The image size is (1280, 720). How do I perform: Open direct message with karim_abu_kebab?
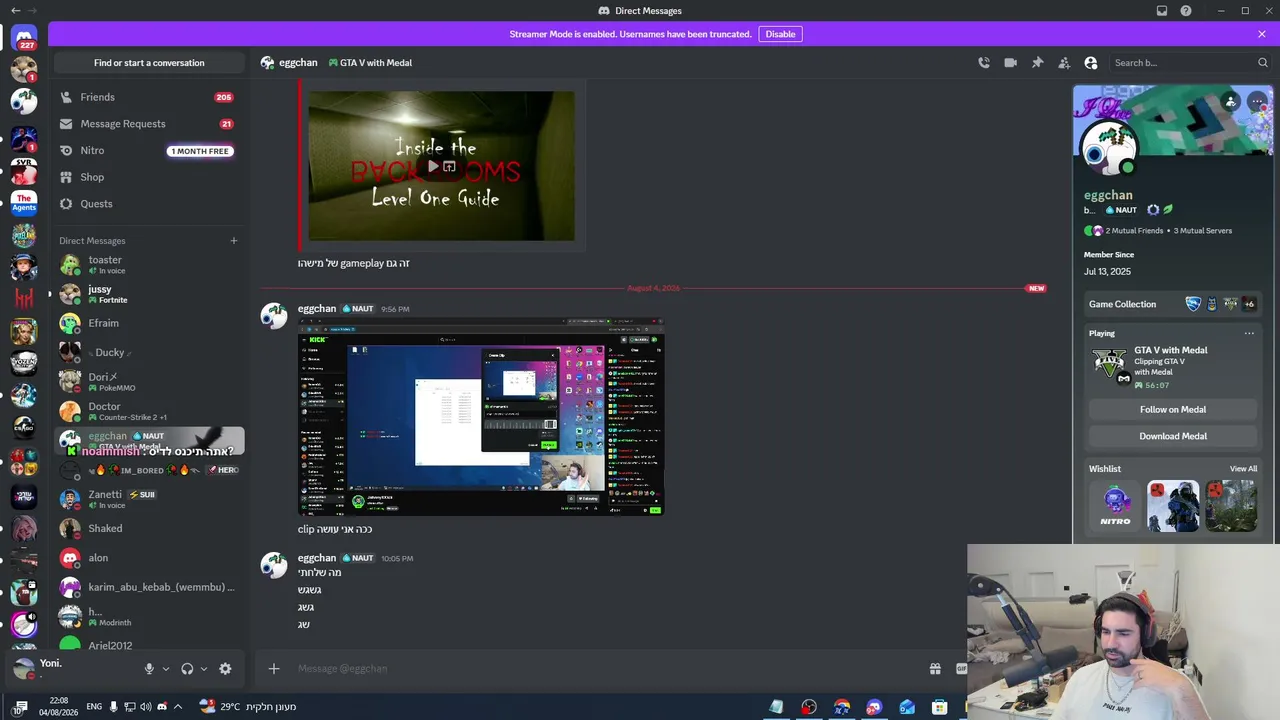pos(149,587)
